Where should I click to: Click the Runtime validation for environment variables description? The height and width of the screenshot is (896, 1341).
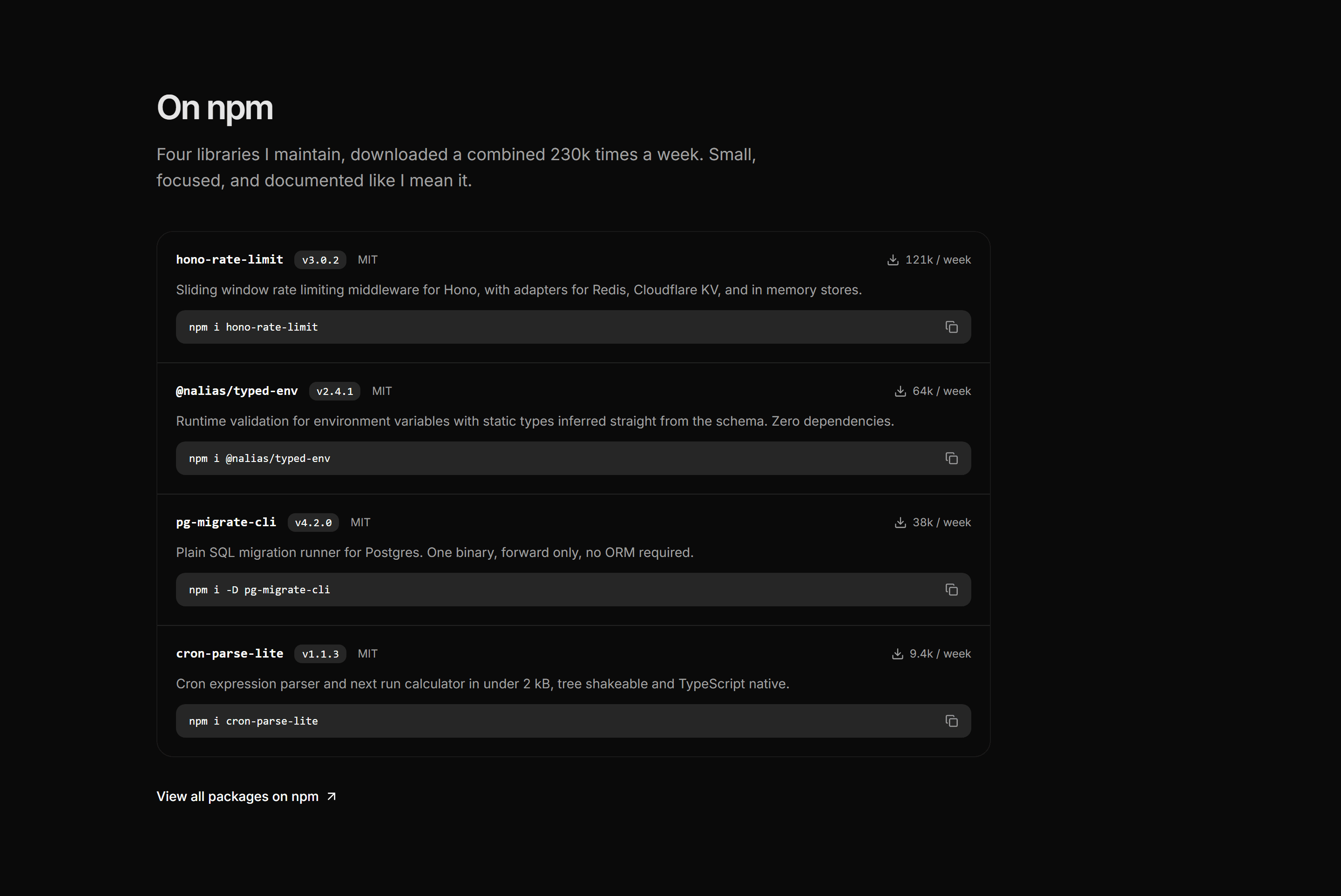tap(535, 422)
